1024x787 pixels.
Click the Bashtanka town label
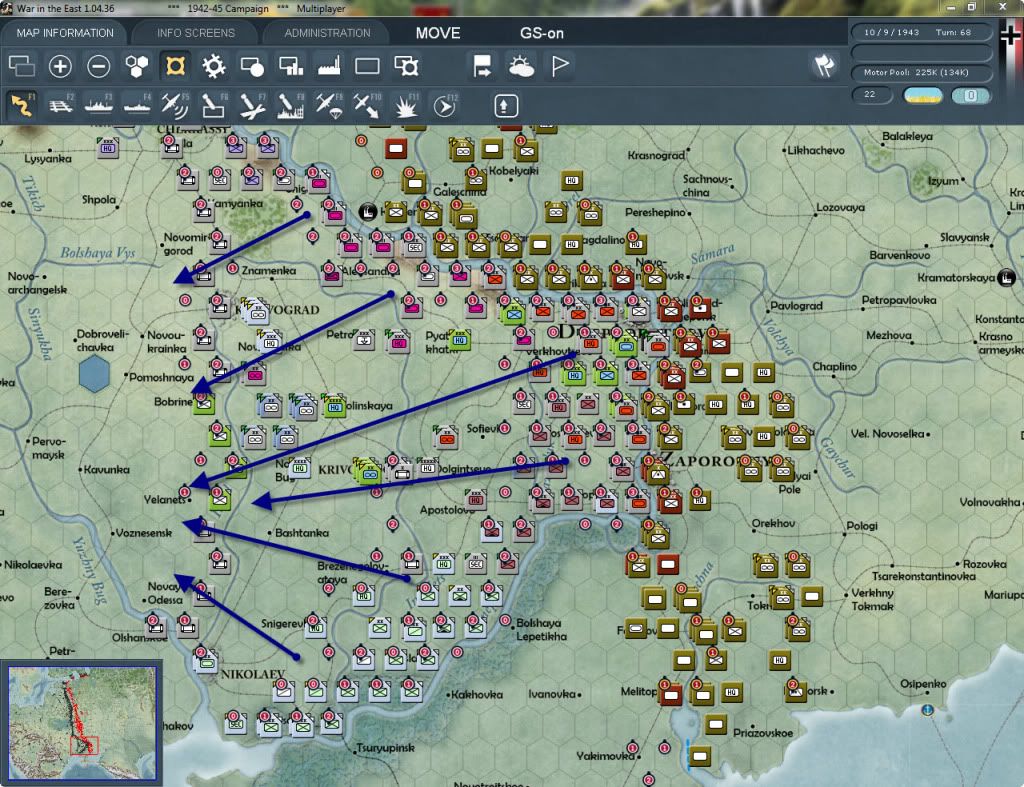[302, 533]
